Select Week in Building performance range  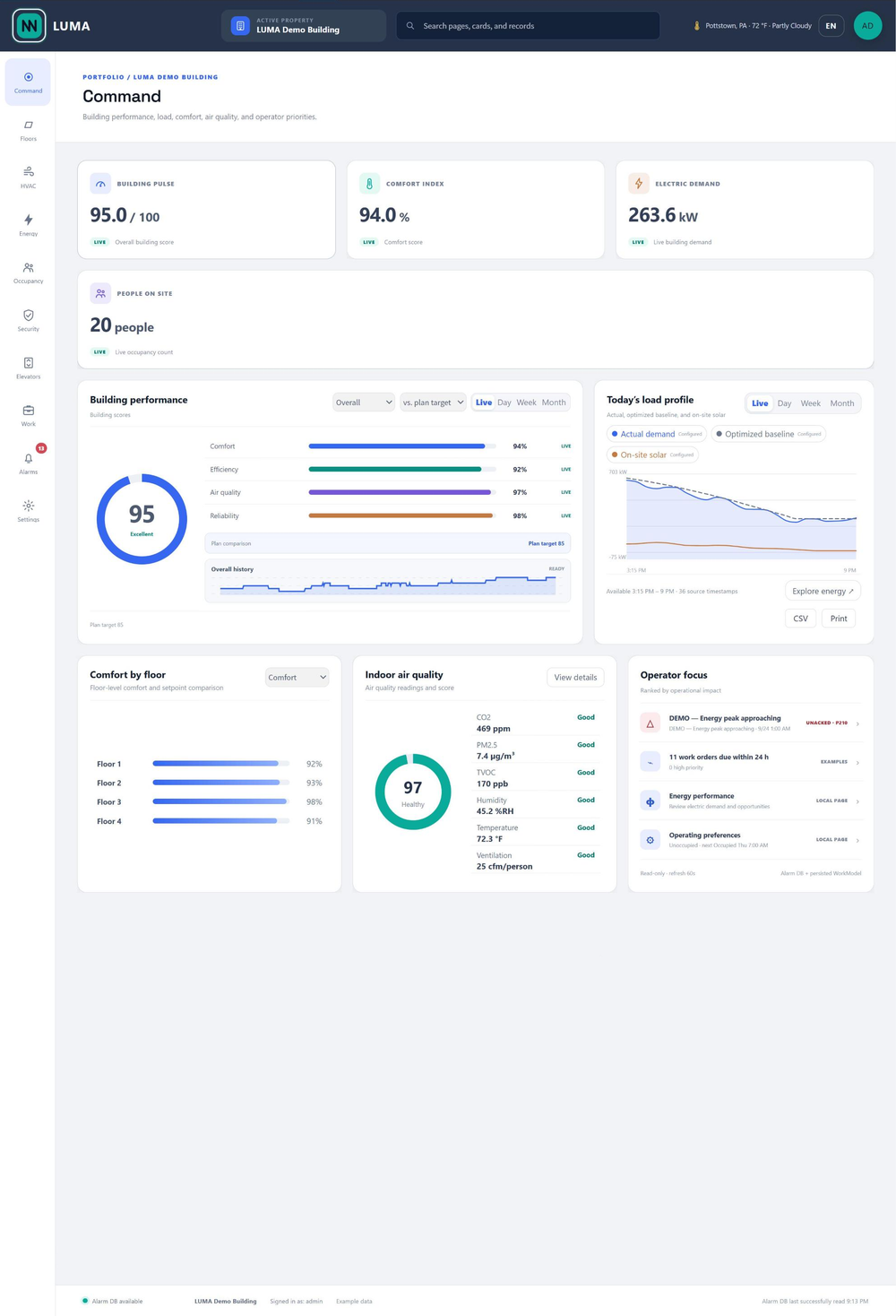coord(527,403)
